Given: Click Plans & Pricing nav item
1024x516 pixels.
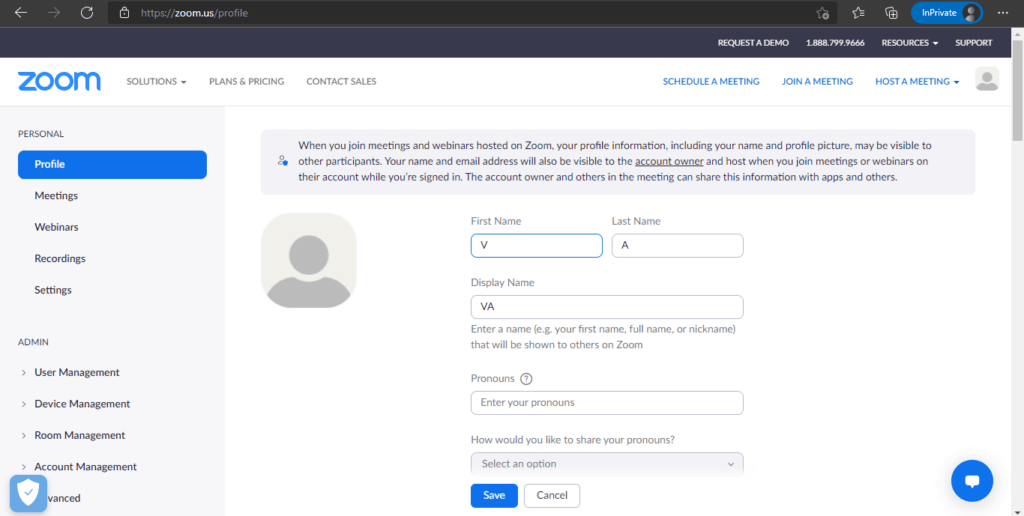Looking at the screenshot, I should pyautogui.click(x=246, y=82).
